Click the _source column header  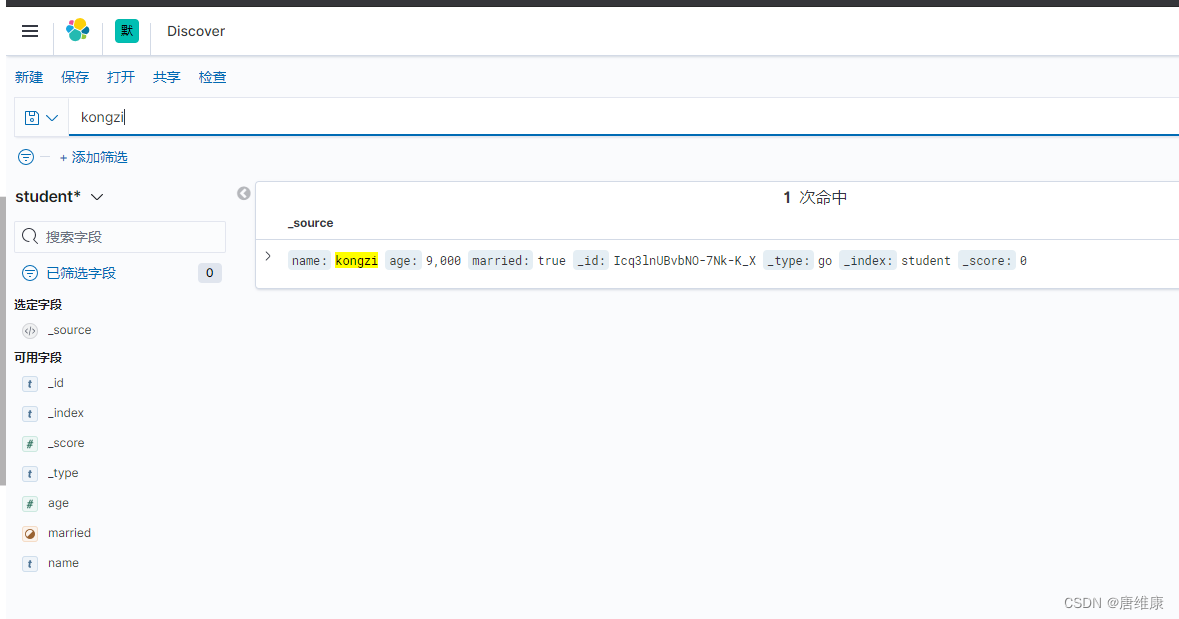tap(311, 223)
